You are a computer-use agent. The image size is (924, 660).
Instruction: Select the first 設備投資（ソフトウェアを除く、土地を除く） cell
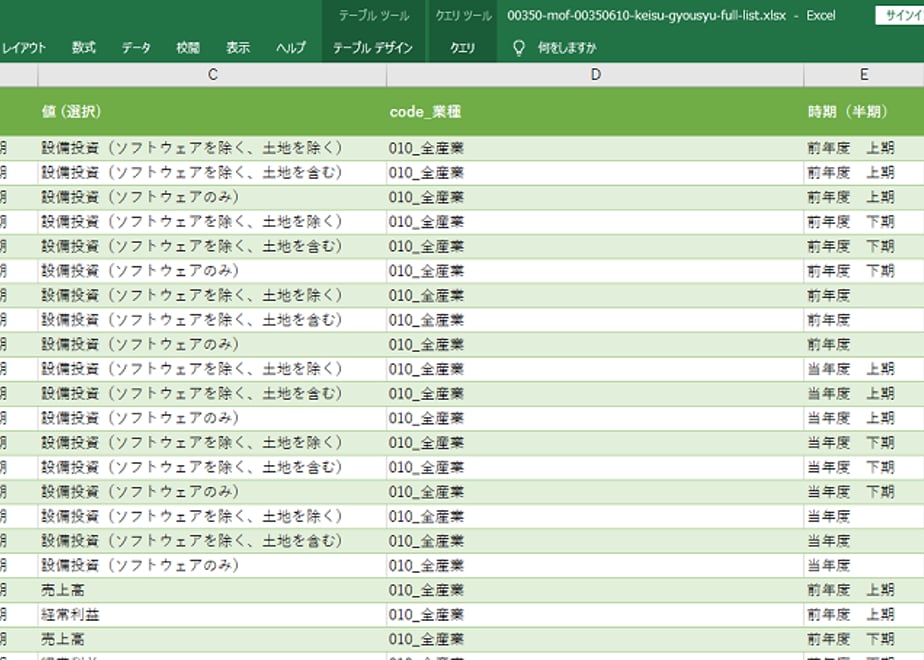click(212, 148)
